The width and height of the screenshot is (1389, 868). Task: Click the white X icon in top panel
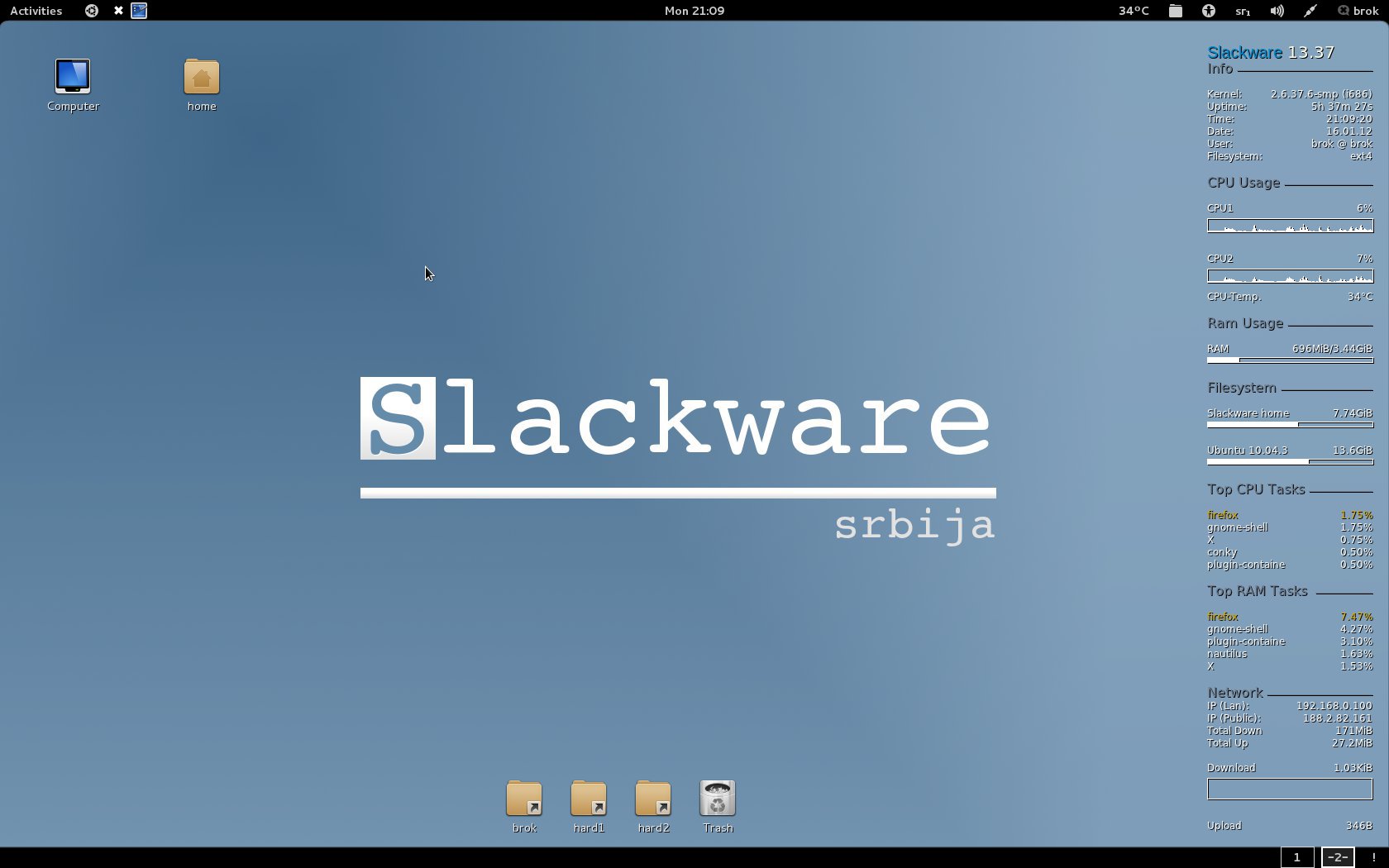(x=118, y=11)
